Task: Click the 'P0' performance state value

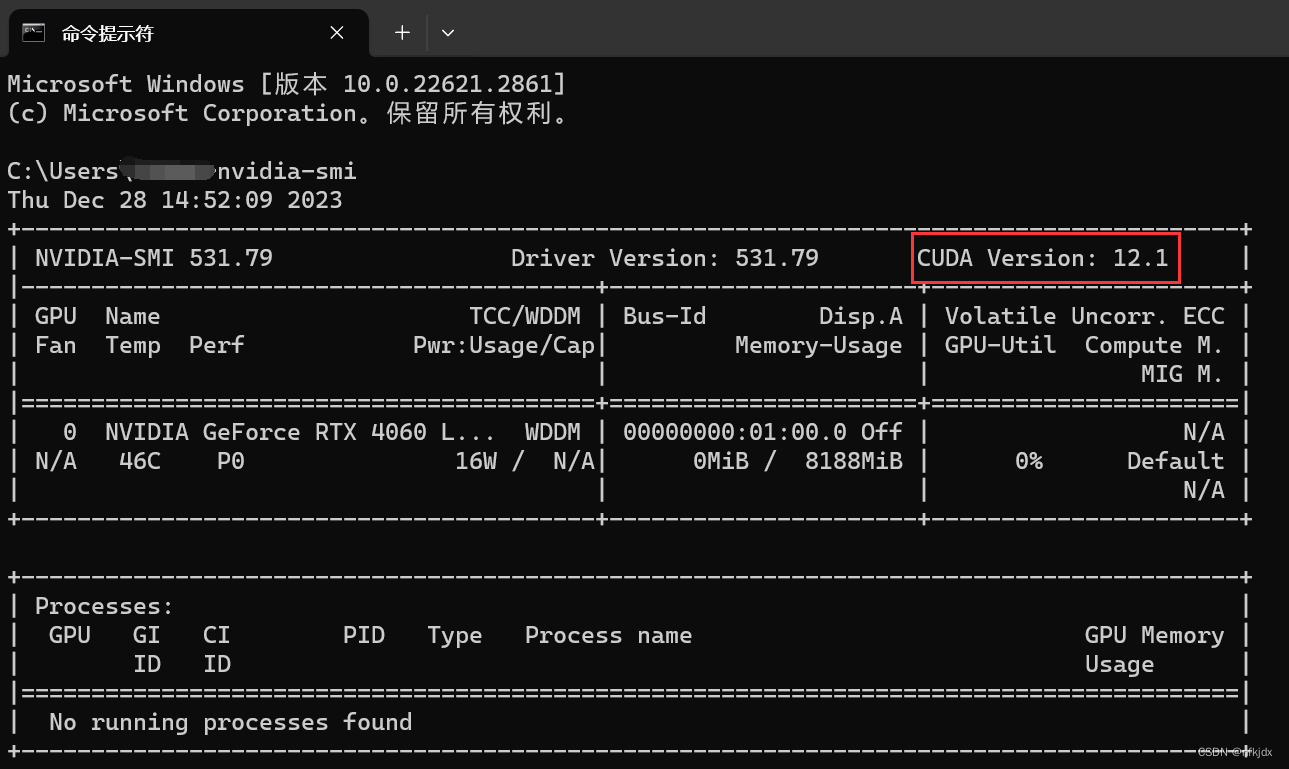Action: pos(231,461)
